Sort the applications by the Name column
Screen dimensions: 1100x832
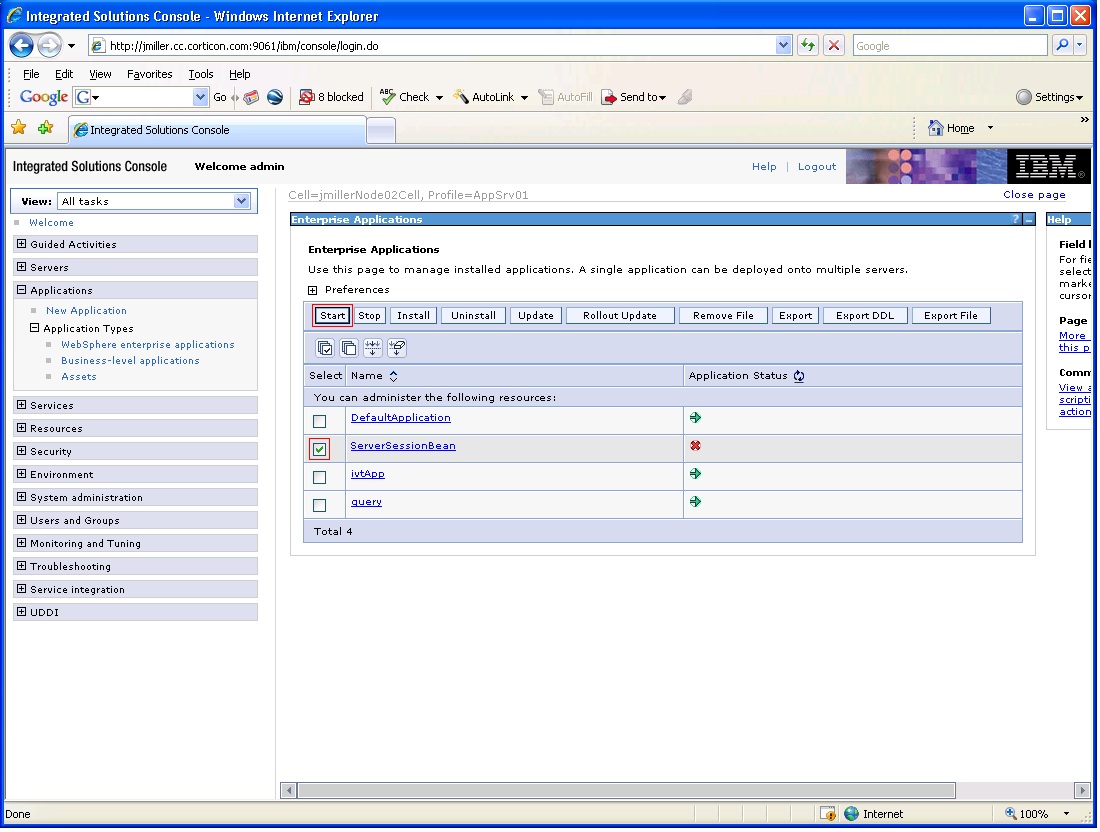[x=393, y=376]
